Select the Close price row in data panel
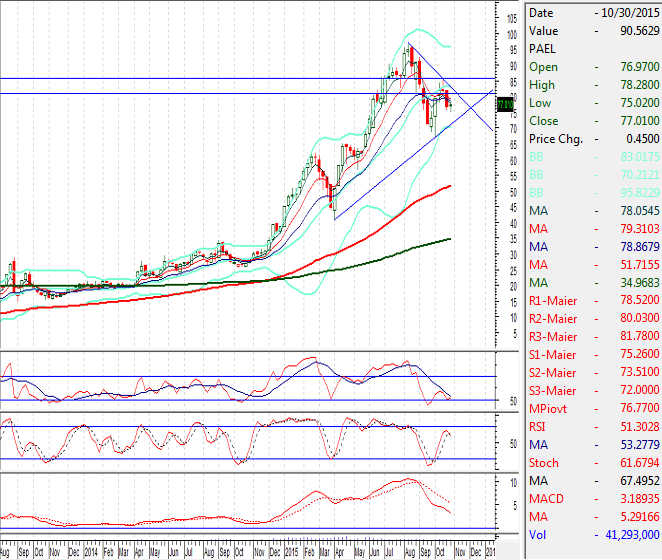 (592, 120)
